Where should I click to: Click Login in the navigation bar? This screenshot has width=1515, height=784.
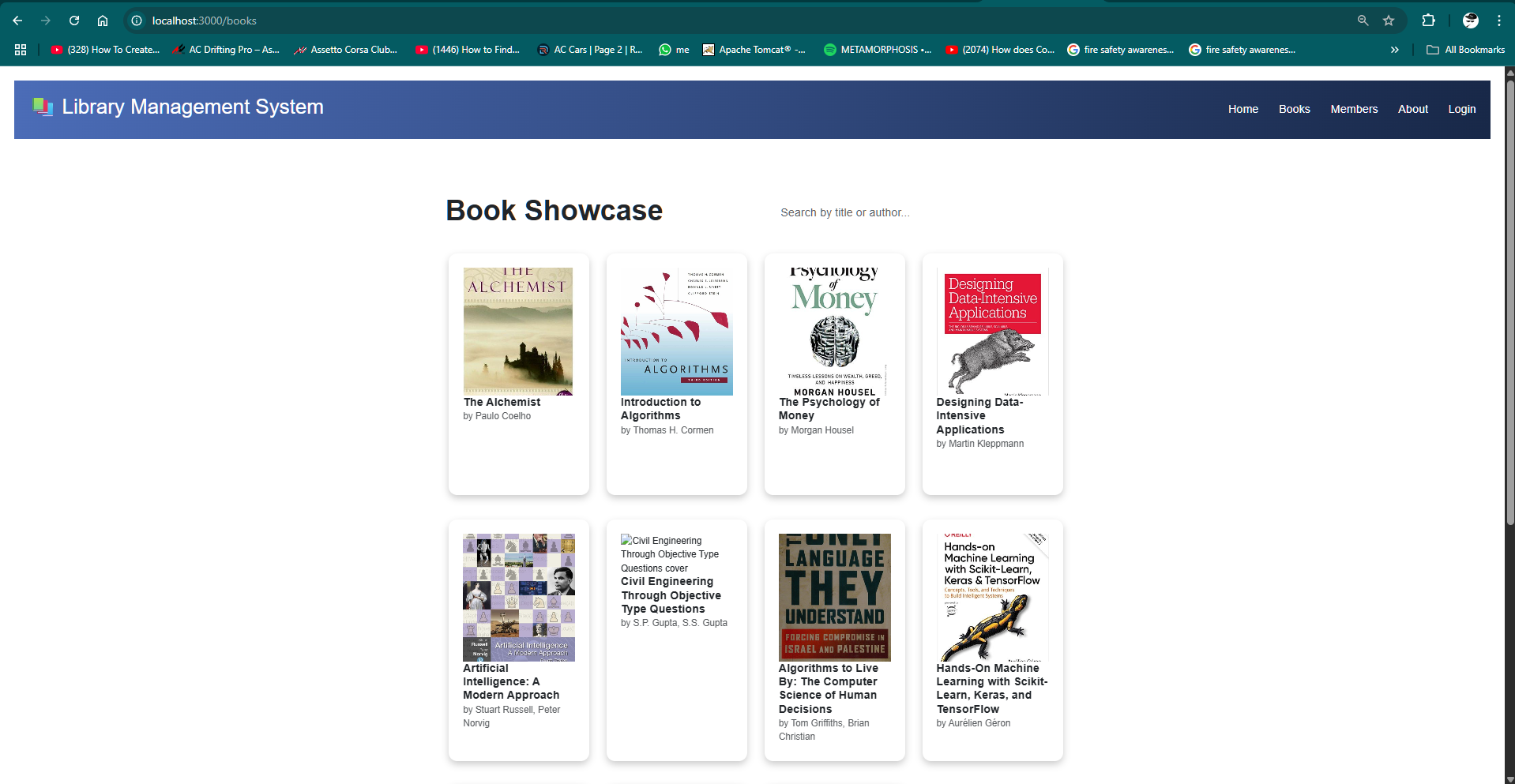1462,109
